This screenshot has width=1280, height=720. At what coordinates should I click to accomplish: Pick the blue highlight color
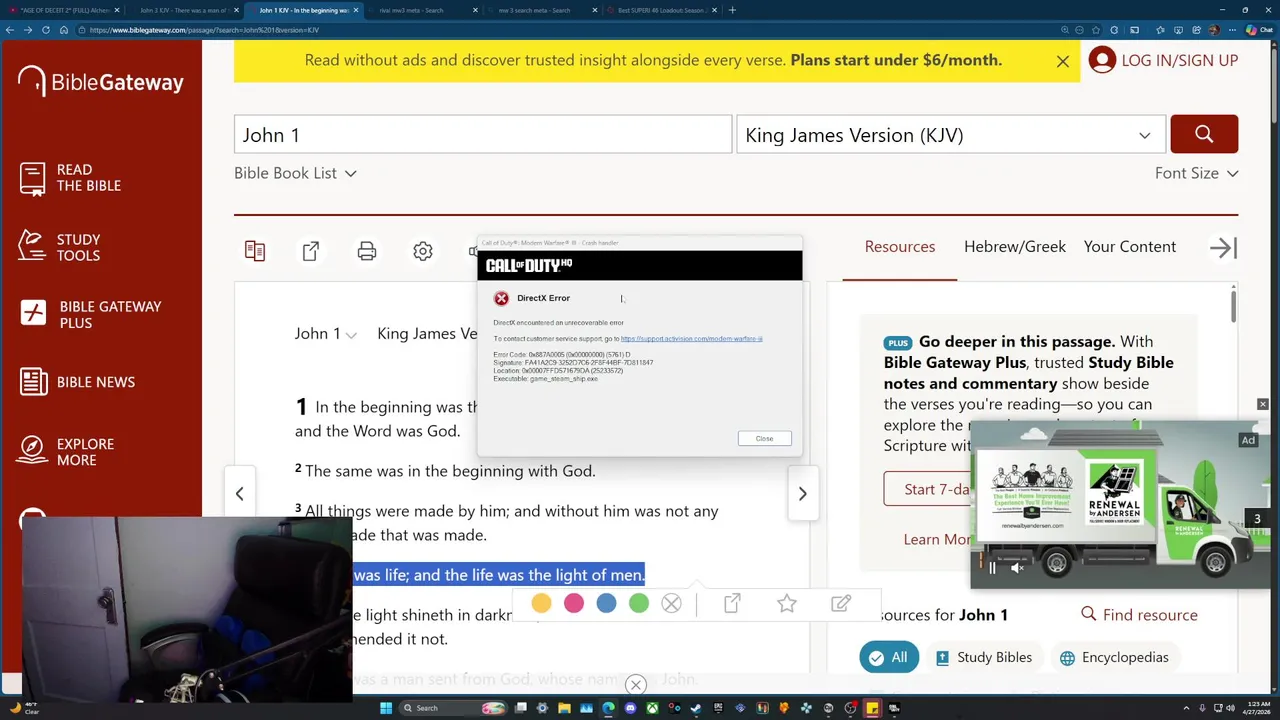pos(606,603)
